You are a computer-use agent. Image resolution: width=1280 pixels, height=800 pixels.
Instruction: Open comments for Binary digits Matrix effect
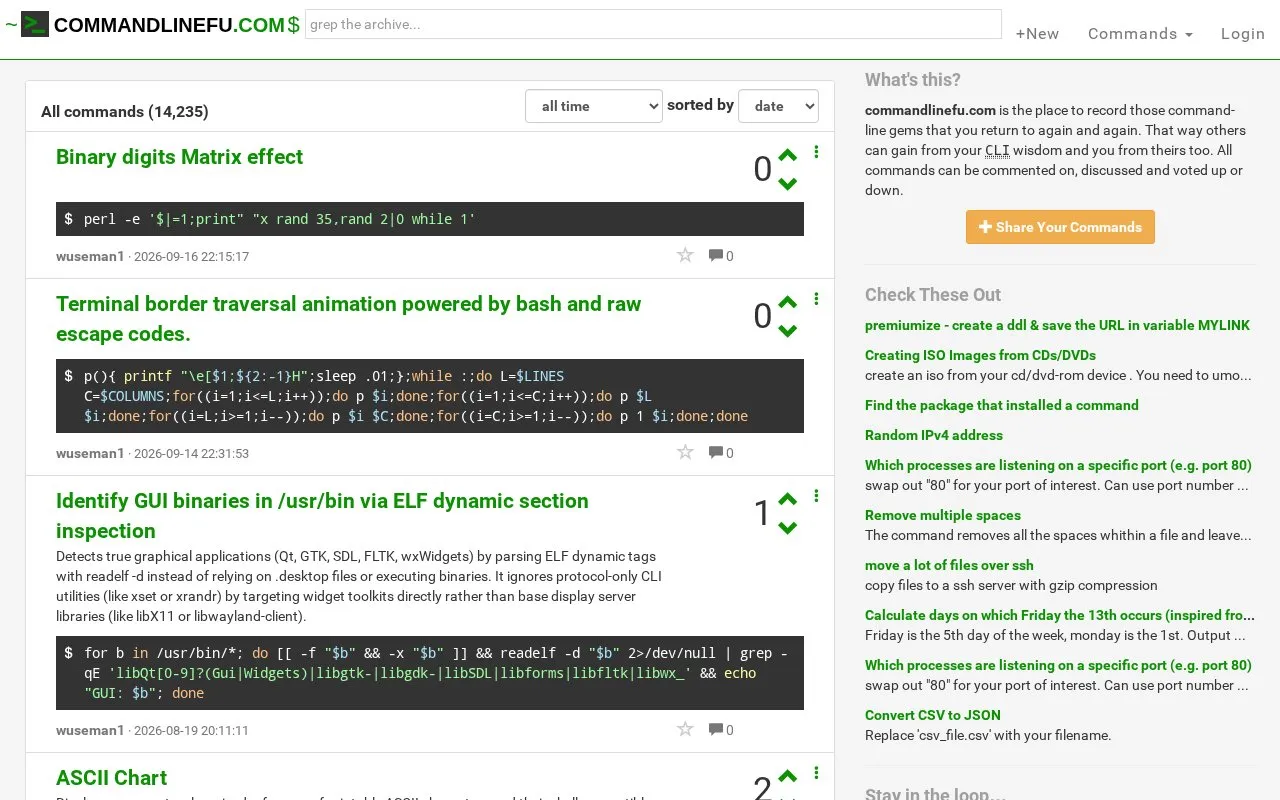721,256
